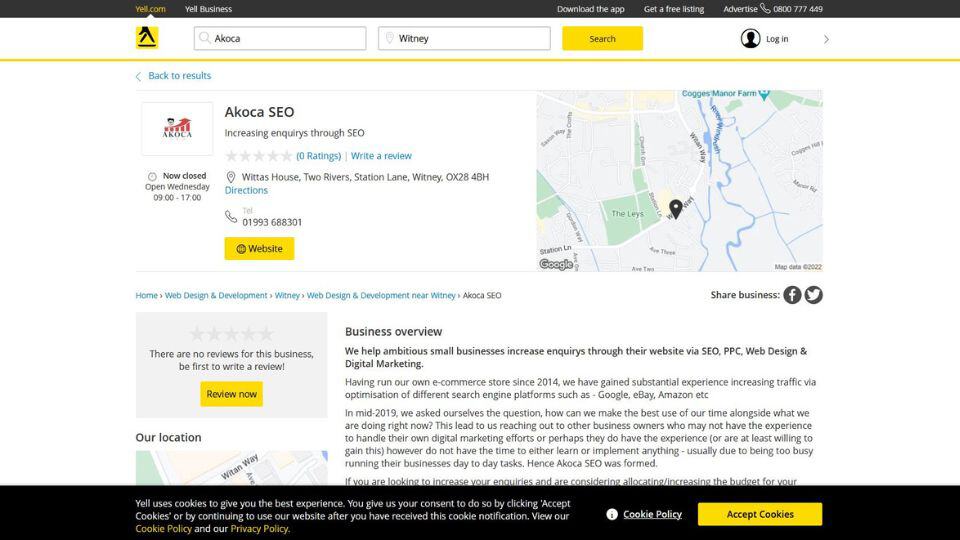Screen dimensions: 960x540
Task: Click the Akoca business logo thumbnail
Action: (x=177, y=129)
